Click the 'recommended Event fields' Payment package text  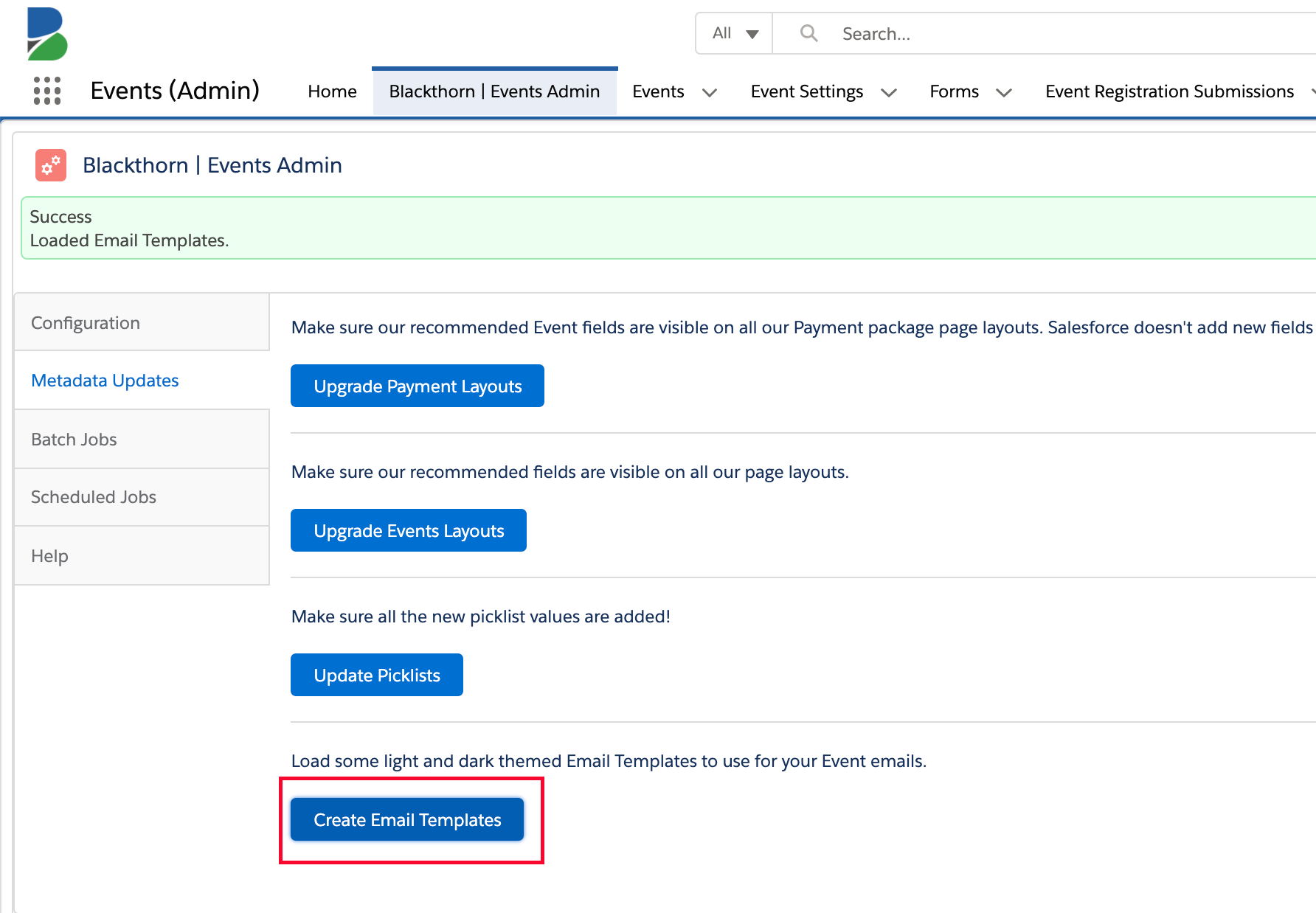click(802, 327)
